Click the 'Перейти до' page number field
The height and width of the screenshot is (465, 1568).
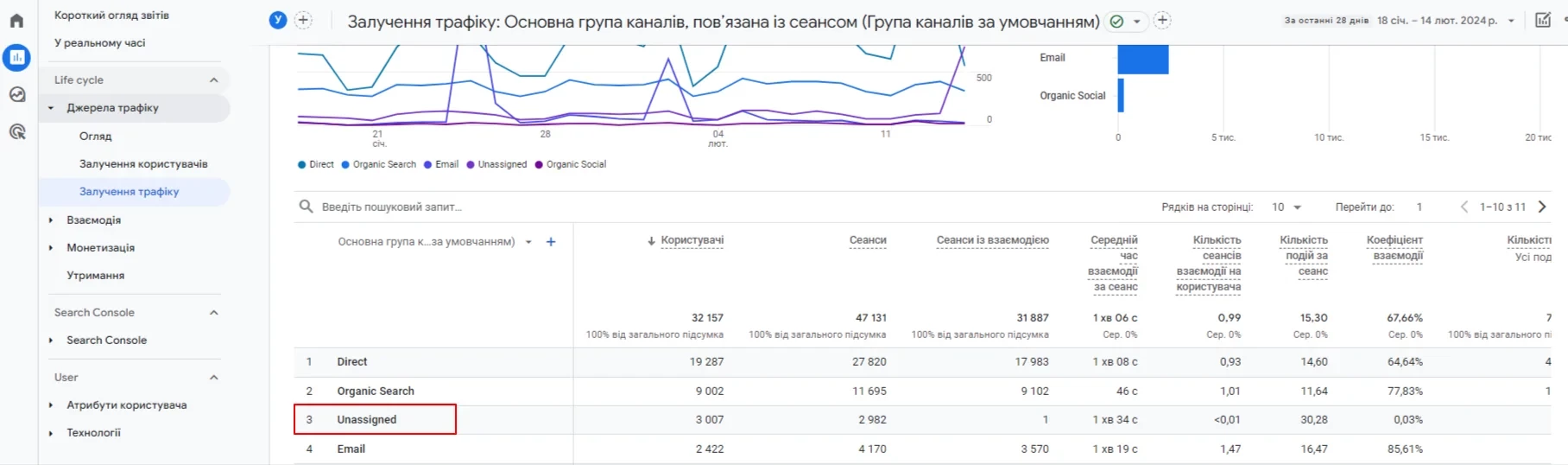pyautogui.click(x=1419, y=207)
